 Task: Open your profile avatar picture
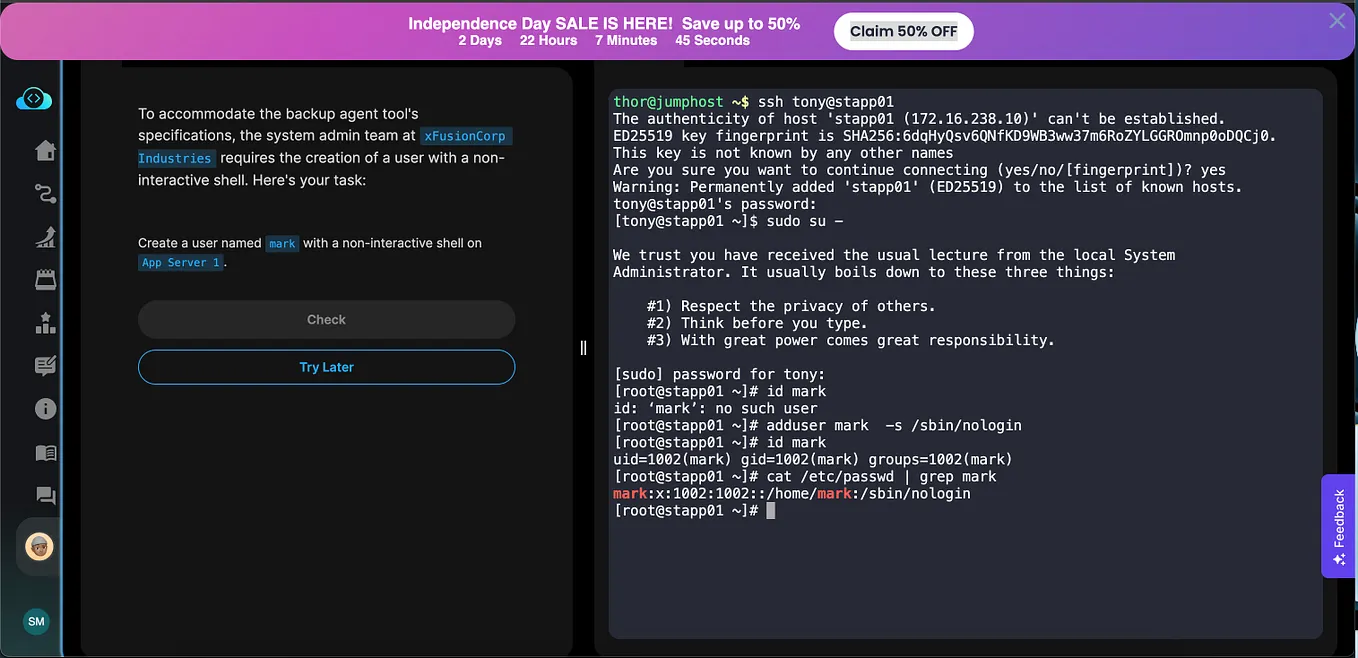38,546
